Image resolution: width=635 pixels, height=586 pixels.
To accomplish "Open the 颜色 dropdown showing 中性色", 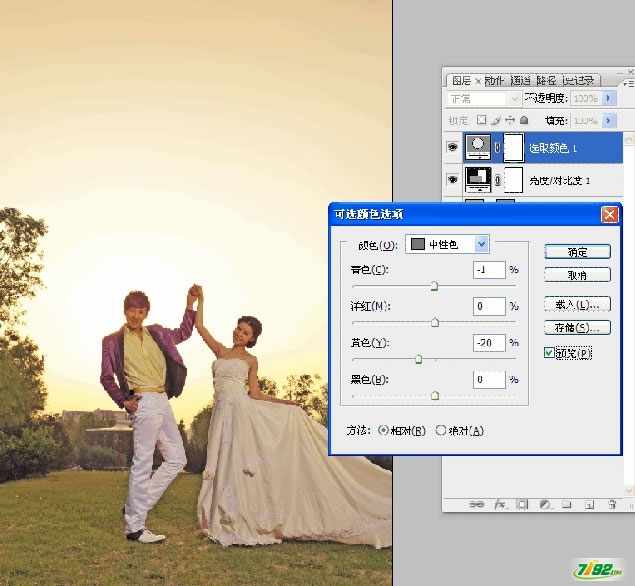I will tap(447, 244).
